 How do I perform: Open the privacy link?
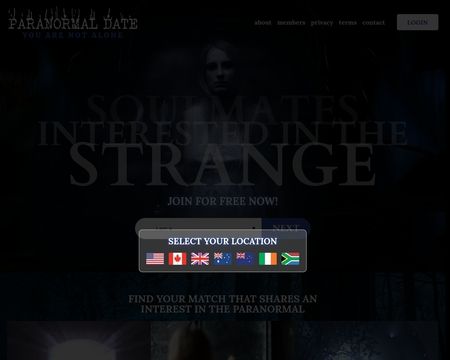pyautogui.click(x=322, y=23)
